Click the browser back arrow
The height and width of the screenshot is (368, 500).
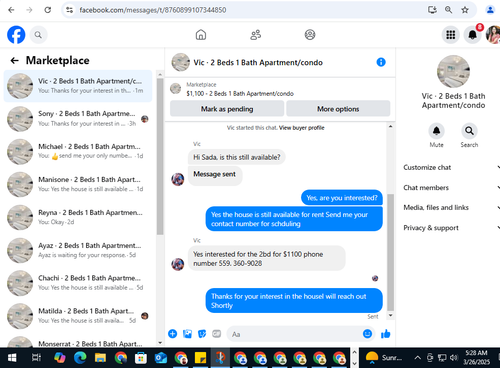point(11,10)
